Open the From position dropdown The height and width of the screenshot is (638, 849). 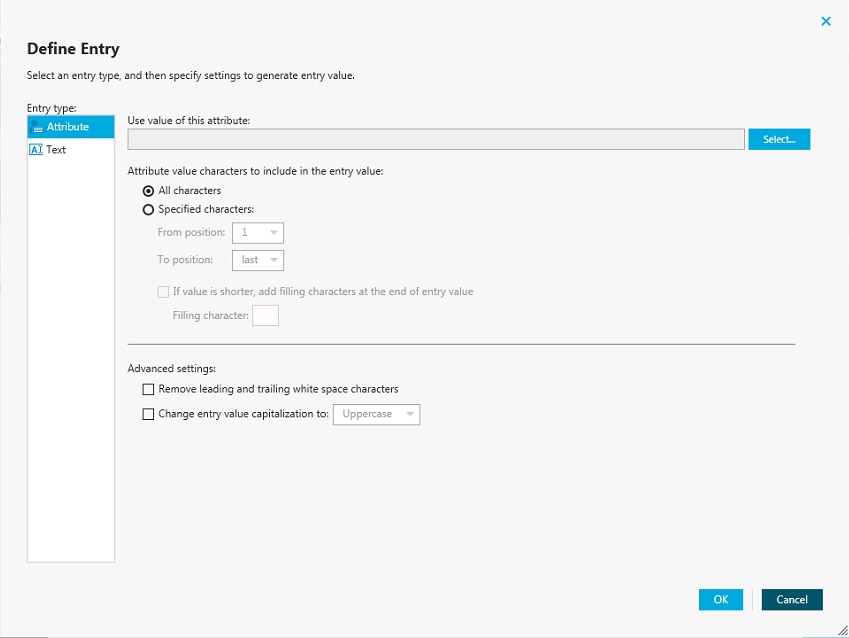tap(258, 233)
